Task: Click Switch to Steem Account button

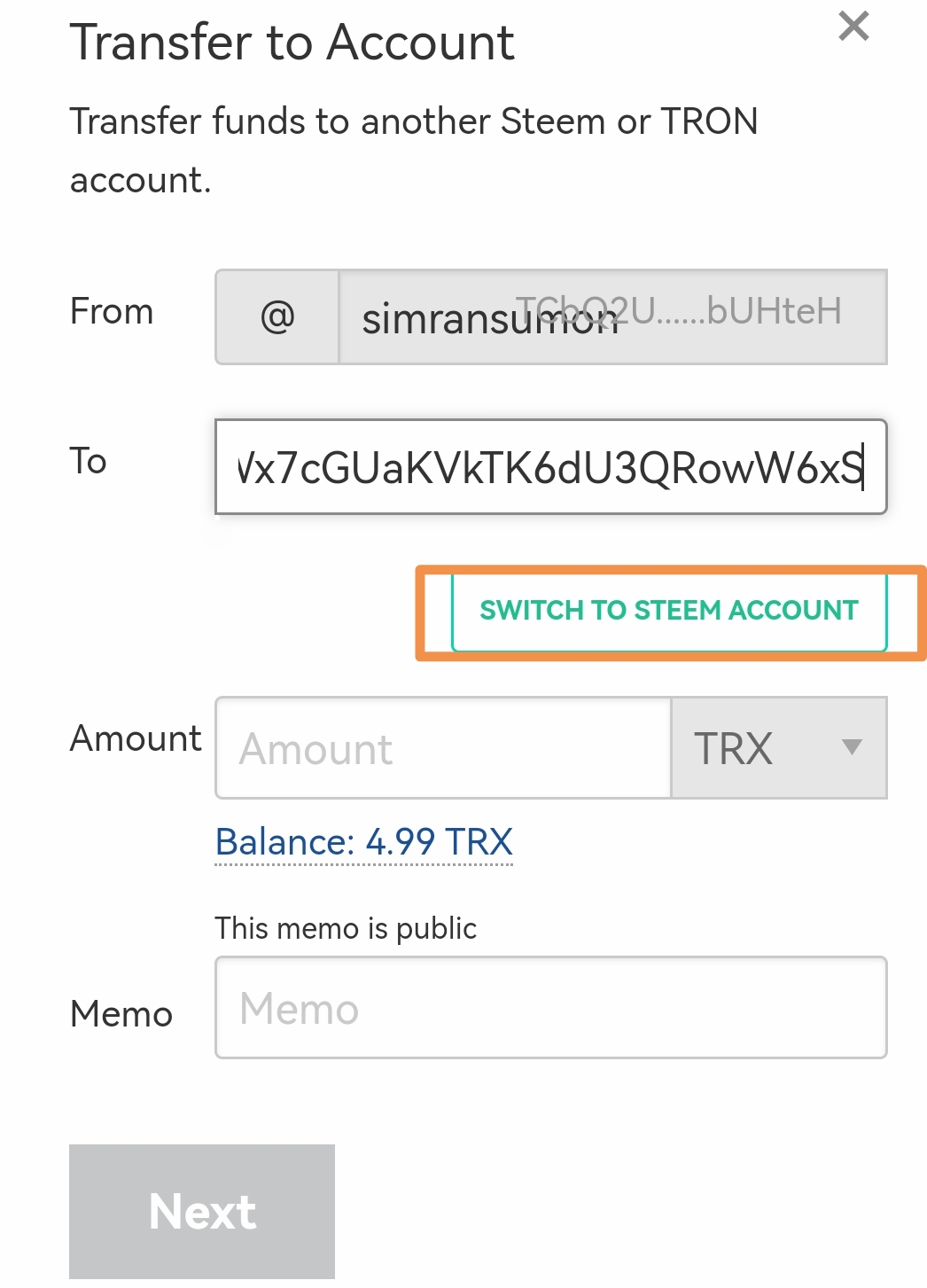Action: [x=669, y=611]
